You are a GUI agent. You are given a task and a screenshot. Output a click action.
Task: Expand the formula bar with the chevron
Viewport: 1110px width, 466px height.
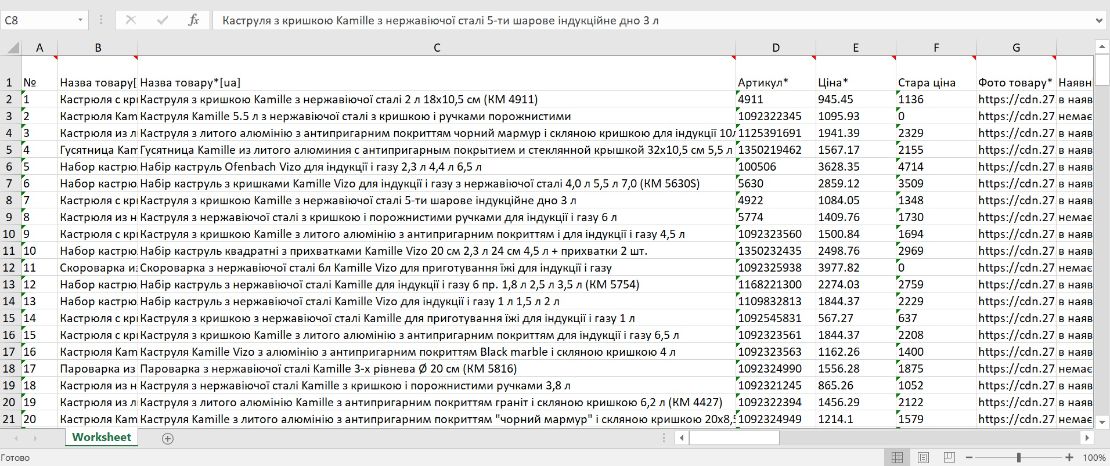tap(1099, 21)
